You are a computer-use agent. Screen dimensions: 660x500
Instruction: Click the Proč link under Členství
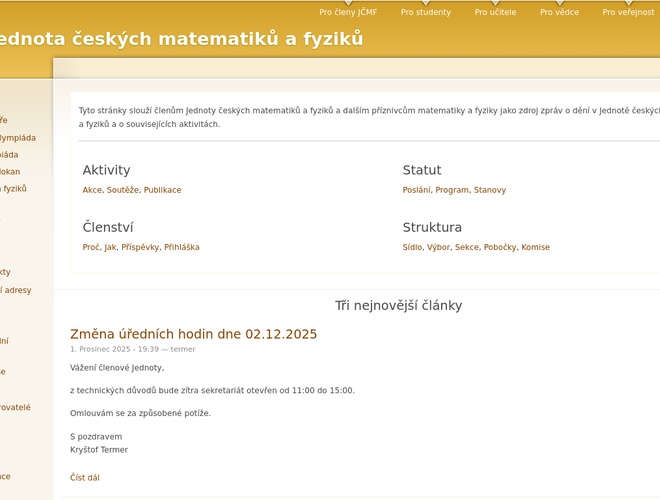click(x=91, y=247)
